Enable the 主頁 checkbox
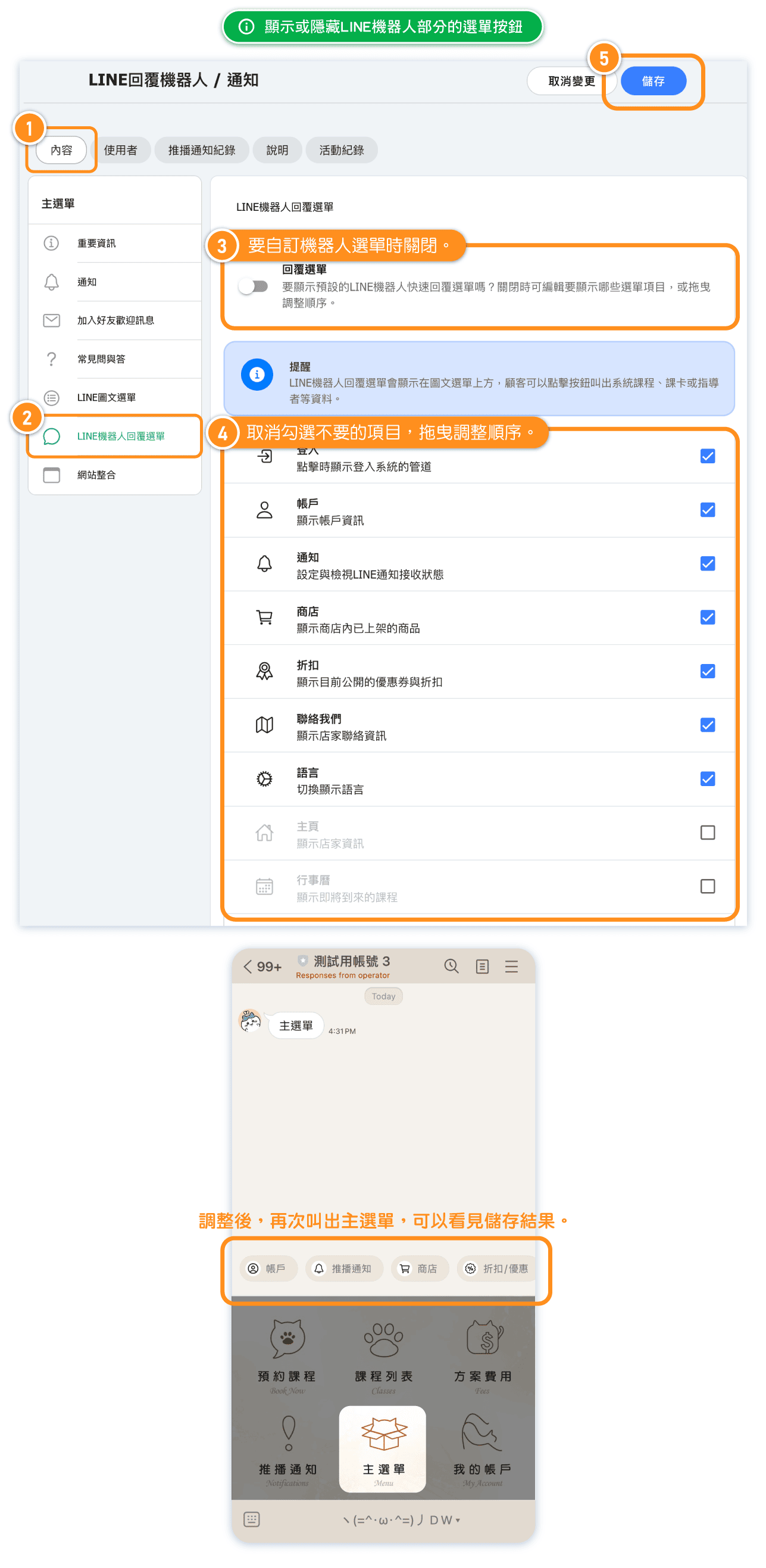This screenshot has height=1568, width=766. click(x=707, y=833)
